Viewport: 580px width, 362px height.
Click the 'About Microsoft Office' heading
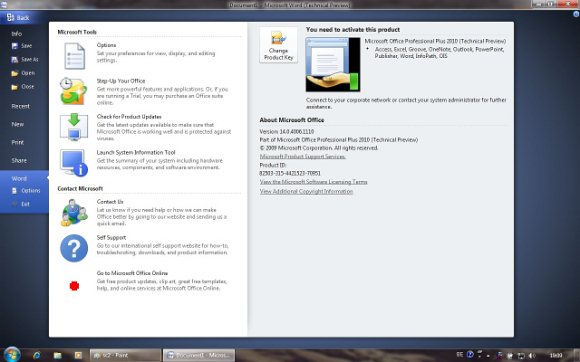coord(292,120)
